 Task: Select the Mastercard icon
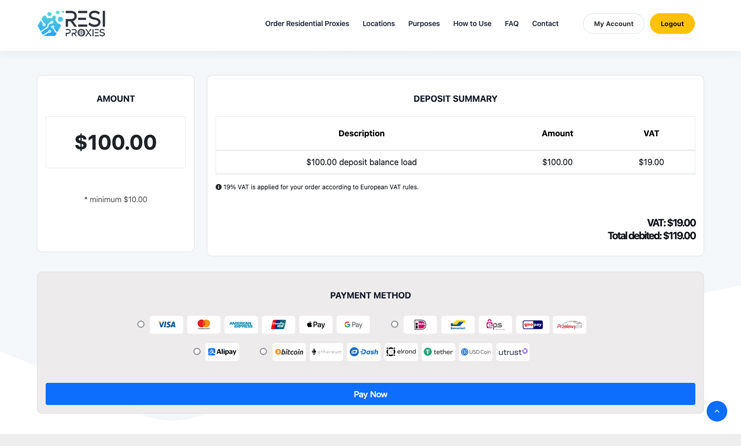point(204,325)
